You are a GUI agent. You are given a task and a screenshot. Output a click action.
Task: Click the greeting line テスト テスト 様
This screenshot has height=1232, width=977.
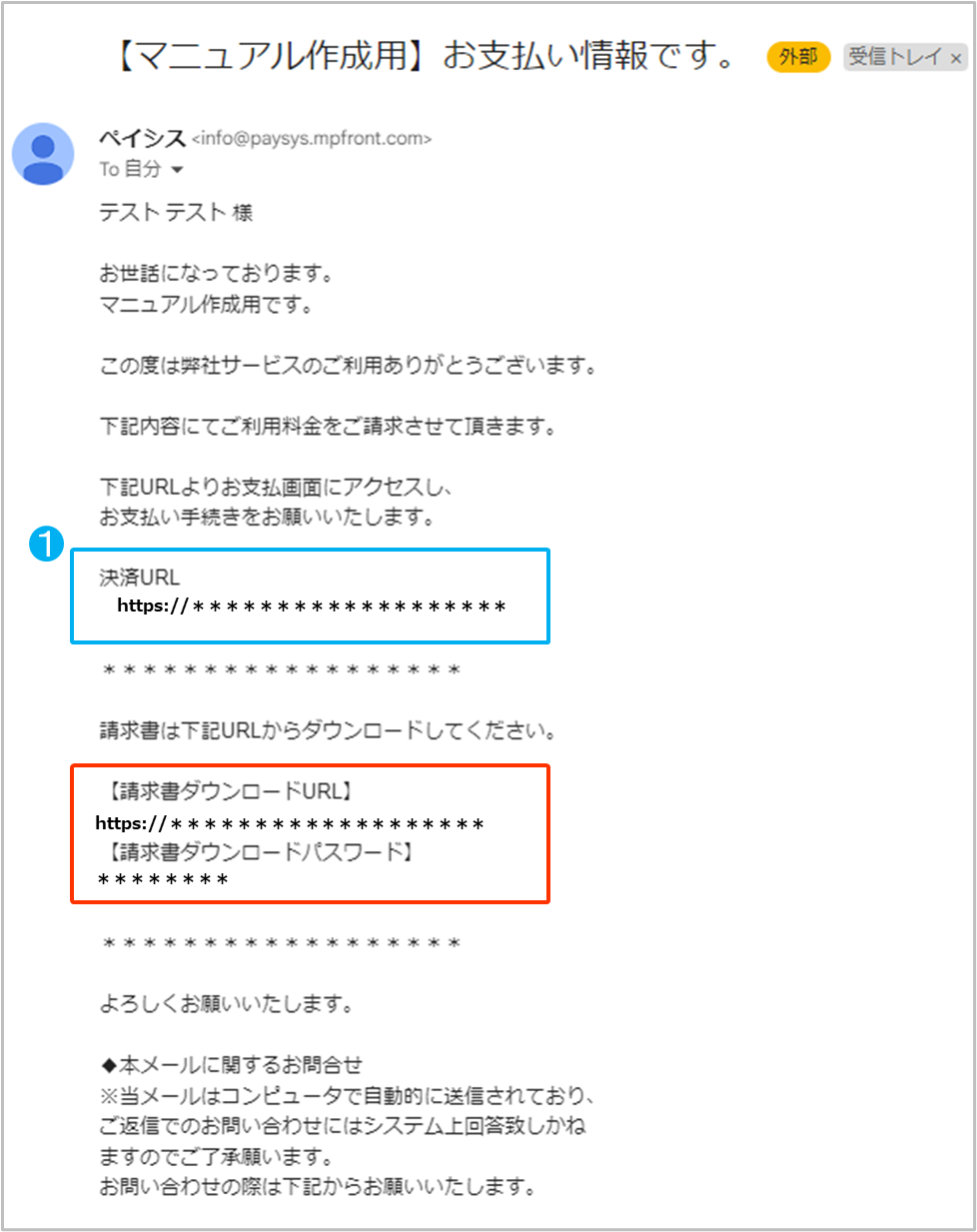tap(176, 212)
